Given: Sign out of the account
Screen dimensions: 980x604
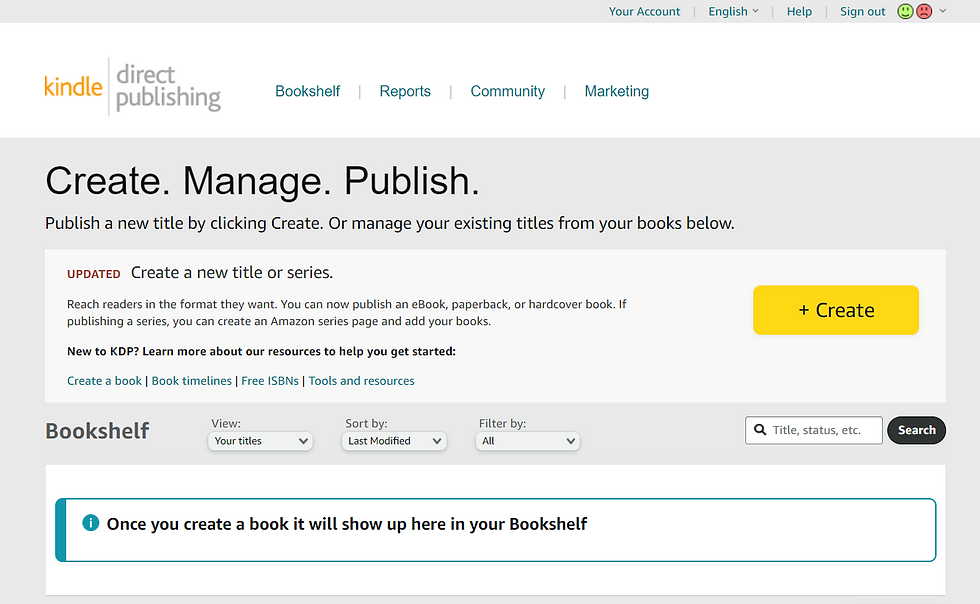Looking at the screenshot, I should pyautogui.click(x=862, y=11).
